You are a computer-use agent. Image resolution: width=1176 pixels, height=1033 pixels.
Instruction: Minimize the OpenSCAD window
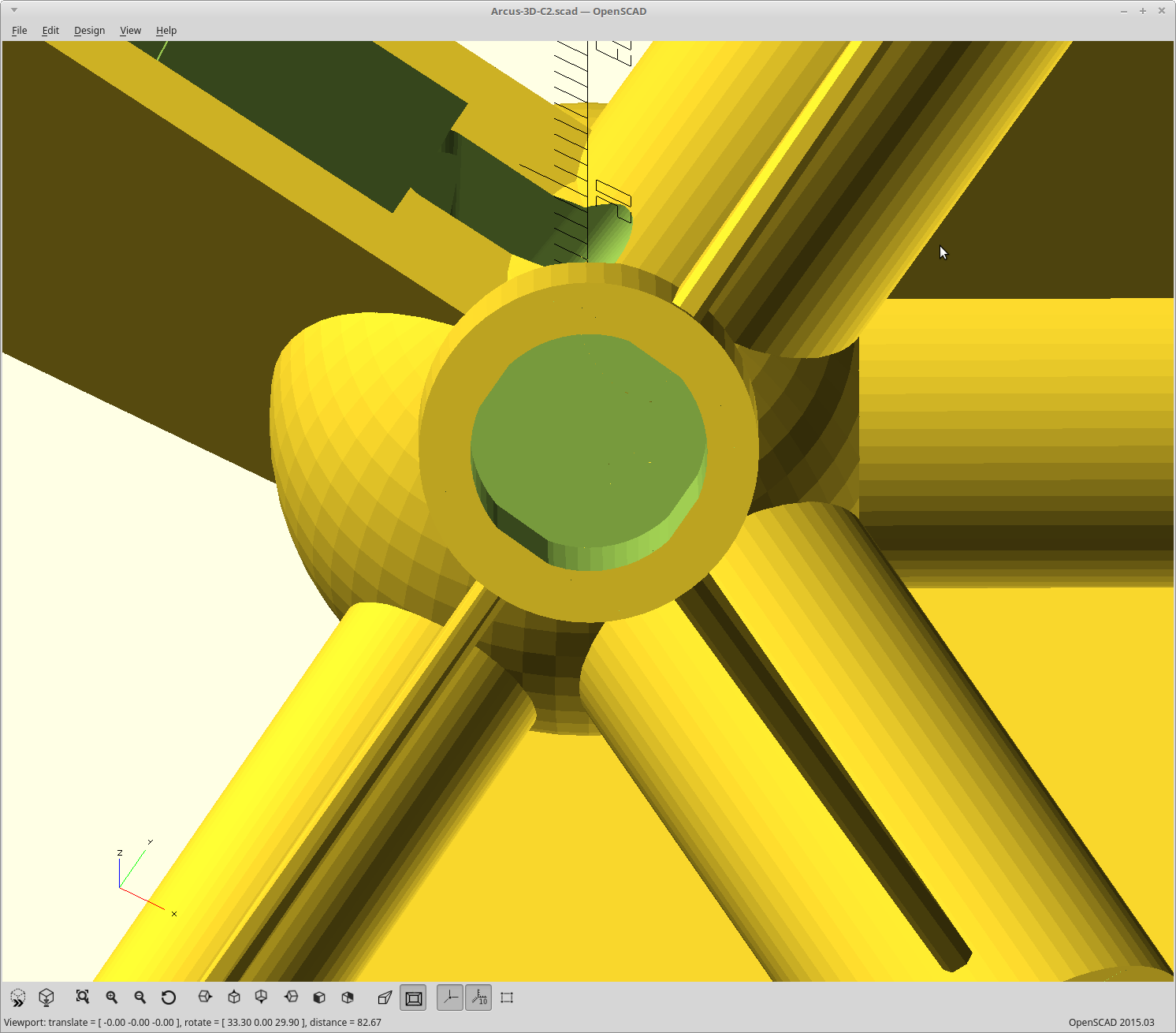(x=1124, y=11)
